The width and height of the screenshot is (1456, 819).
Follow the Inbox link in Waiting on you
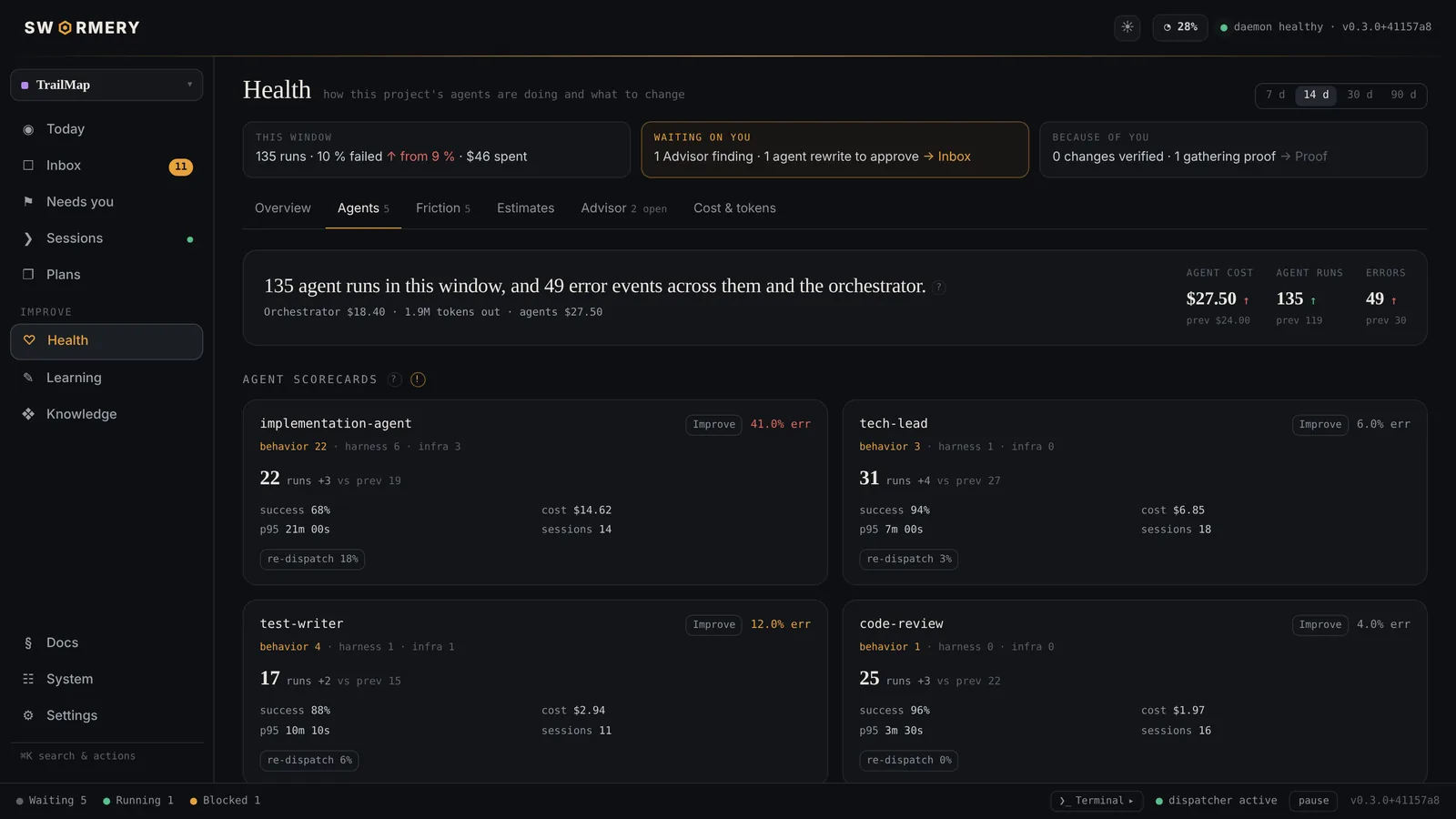[x=947, y=157]
